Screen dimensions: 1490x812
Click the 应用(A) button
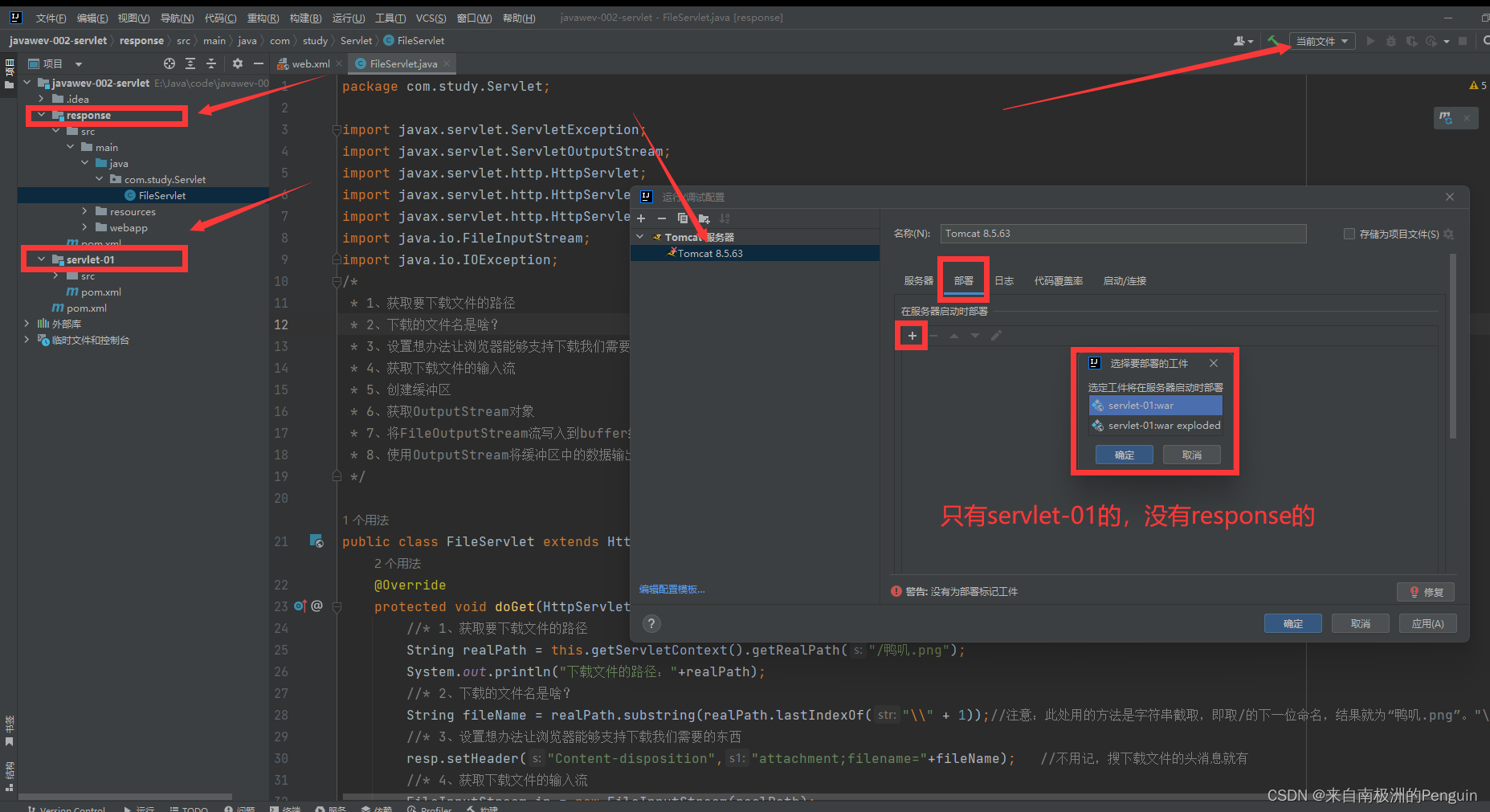pyautogui.click(x=1427, y=623)
